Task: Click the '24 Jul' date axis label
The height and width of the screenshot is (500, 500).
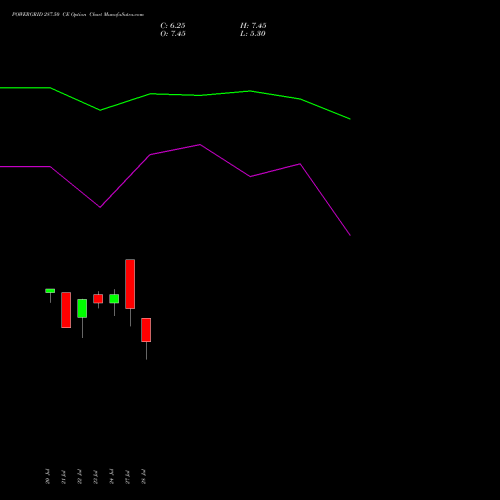Action: pos(112,477)
